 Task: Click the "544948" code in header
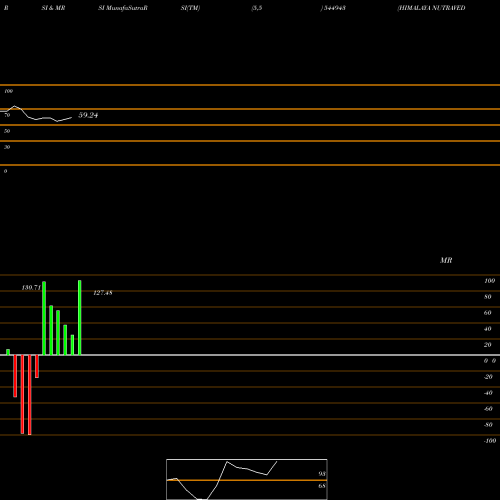click(x=334, y=8)
